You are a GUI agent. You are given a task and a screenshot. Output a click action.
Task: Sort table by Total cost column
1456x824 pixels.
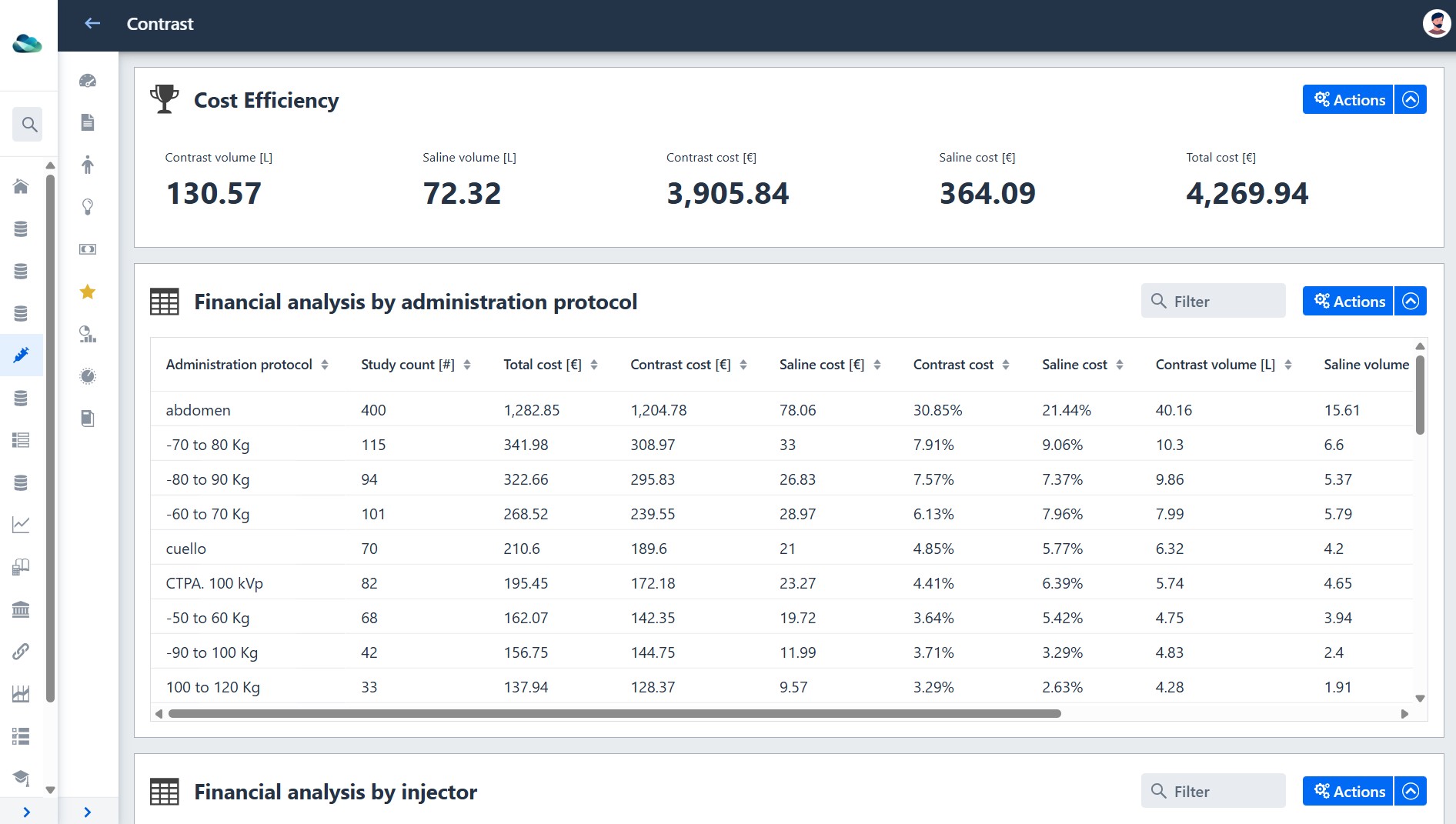tap(594, 365)
